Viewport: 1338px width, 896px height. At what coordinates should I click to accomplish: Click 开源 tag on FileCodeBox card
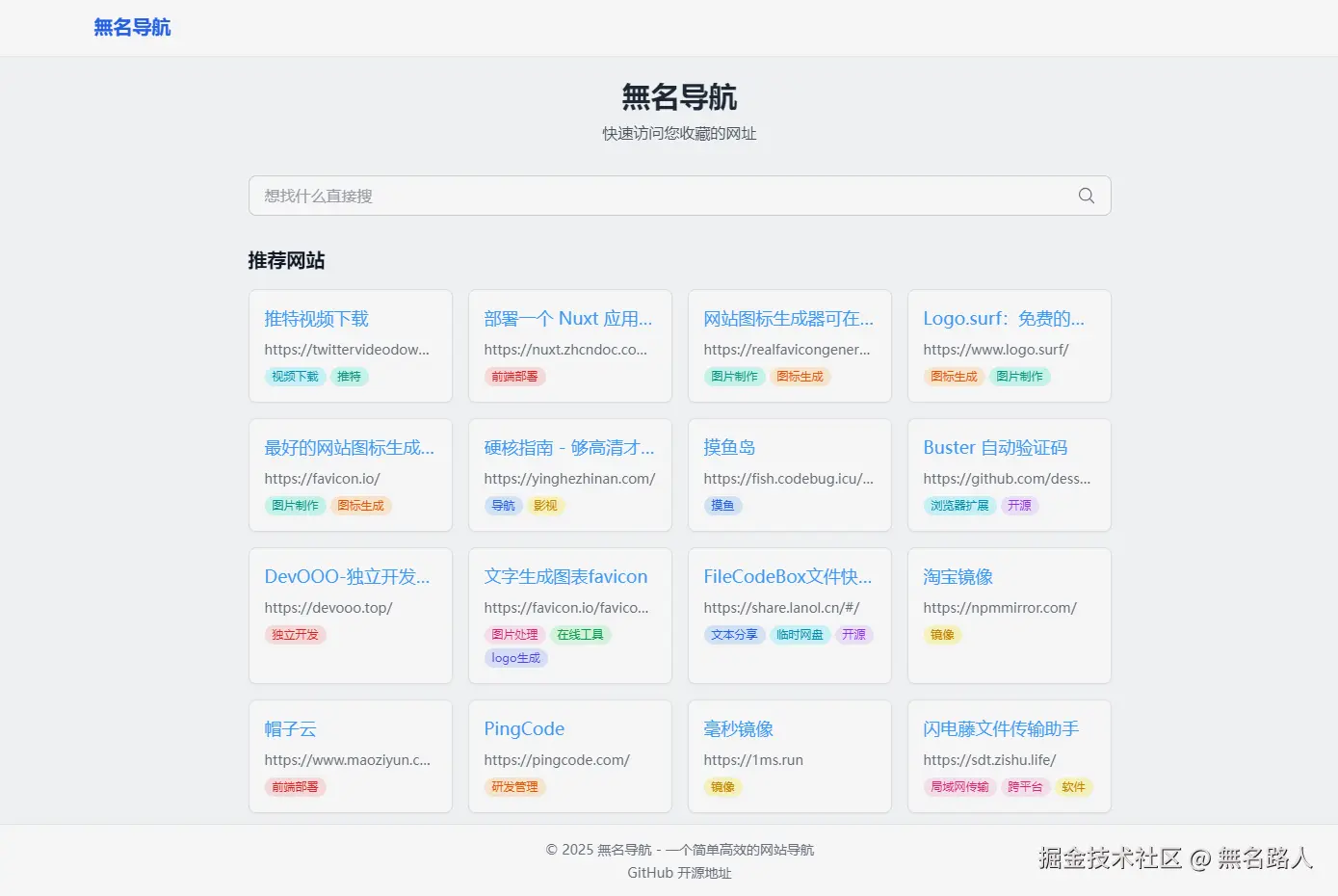(853, 635)
